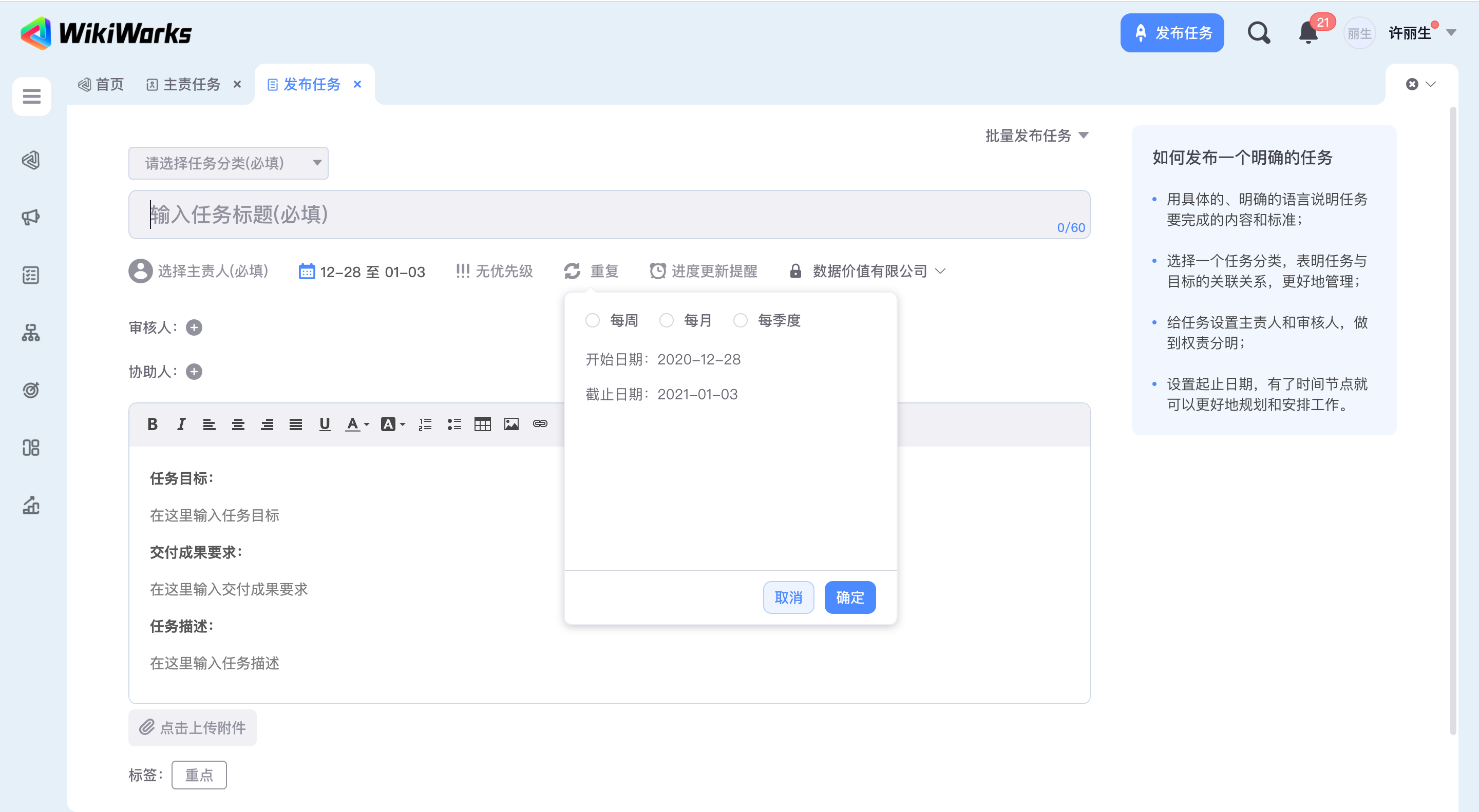Switch to the 主责任务 tab

(191, 84)
